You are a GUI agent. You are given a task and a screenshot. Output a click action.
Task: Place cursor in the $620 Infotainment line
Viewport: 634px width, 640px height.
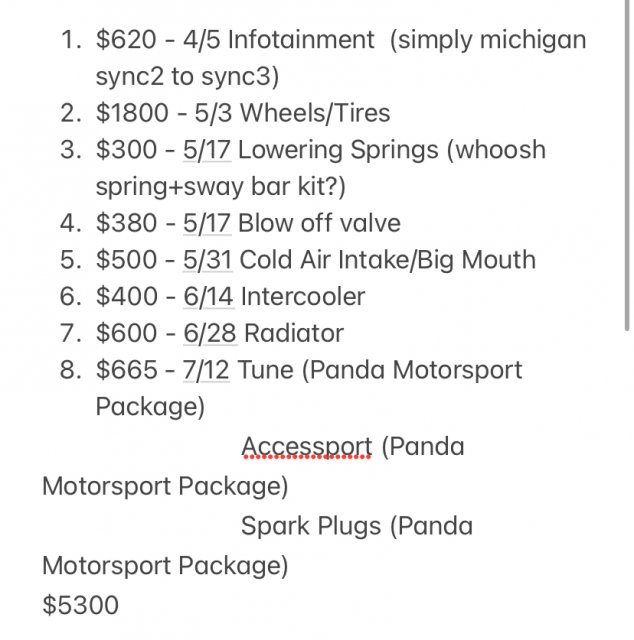click(x=341, y=40)
